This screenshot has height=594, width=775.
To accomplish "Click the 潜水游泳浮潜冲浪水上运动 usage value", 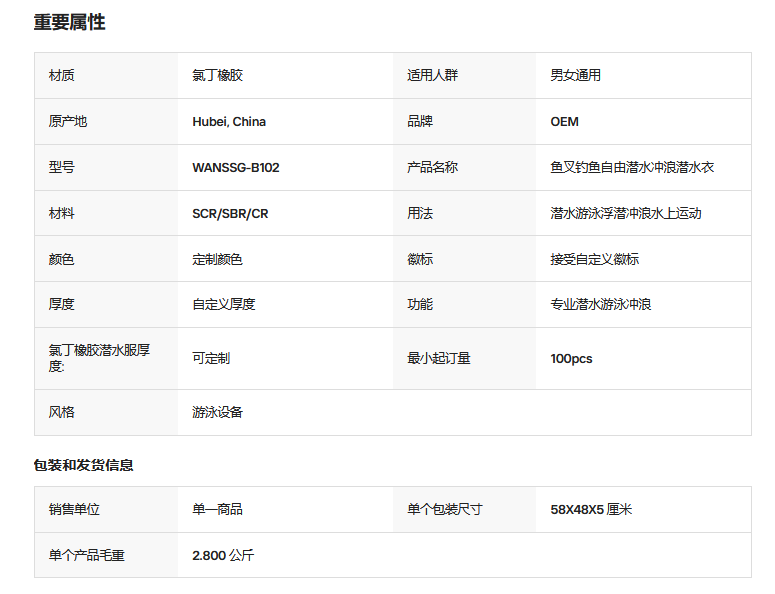I will point(626,213).
